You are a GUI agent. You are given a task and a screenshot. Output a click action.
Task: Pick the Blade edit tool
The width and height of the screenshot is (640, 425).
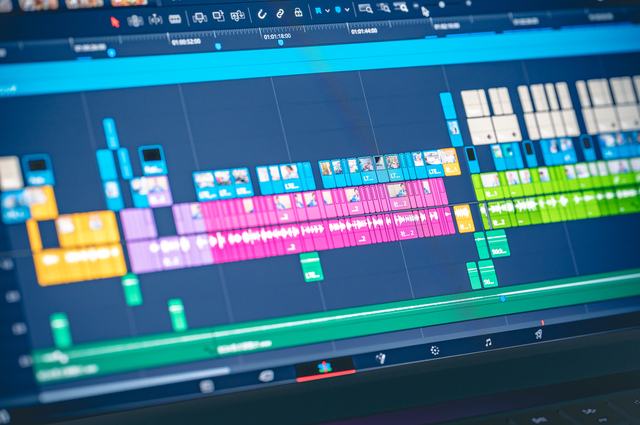[176, 18]
